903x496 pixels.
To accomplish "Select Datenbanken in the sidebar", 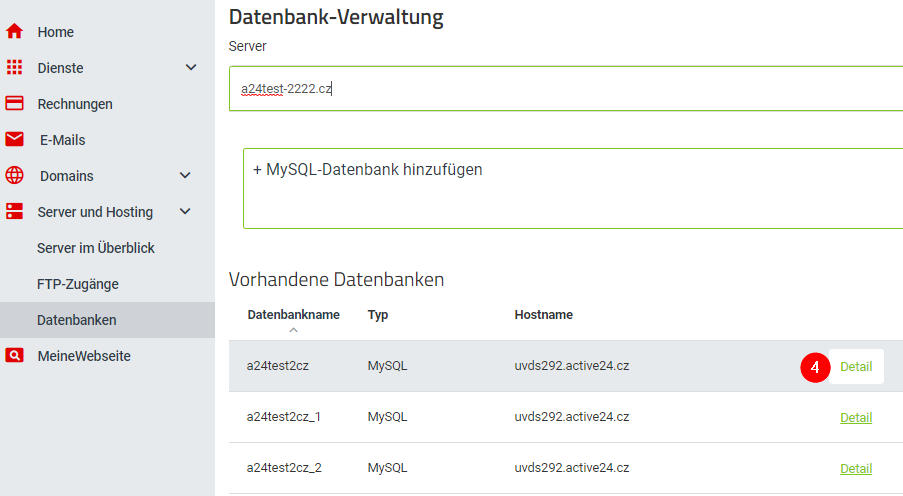I will click(x=107, y=320).
